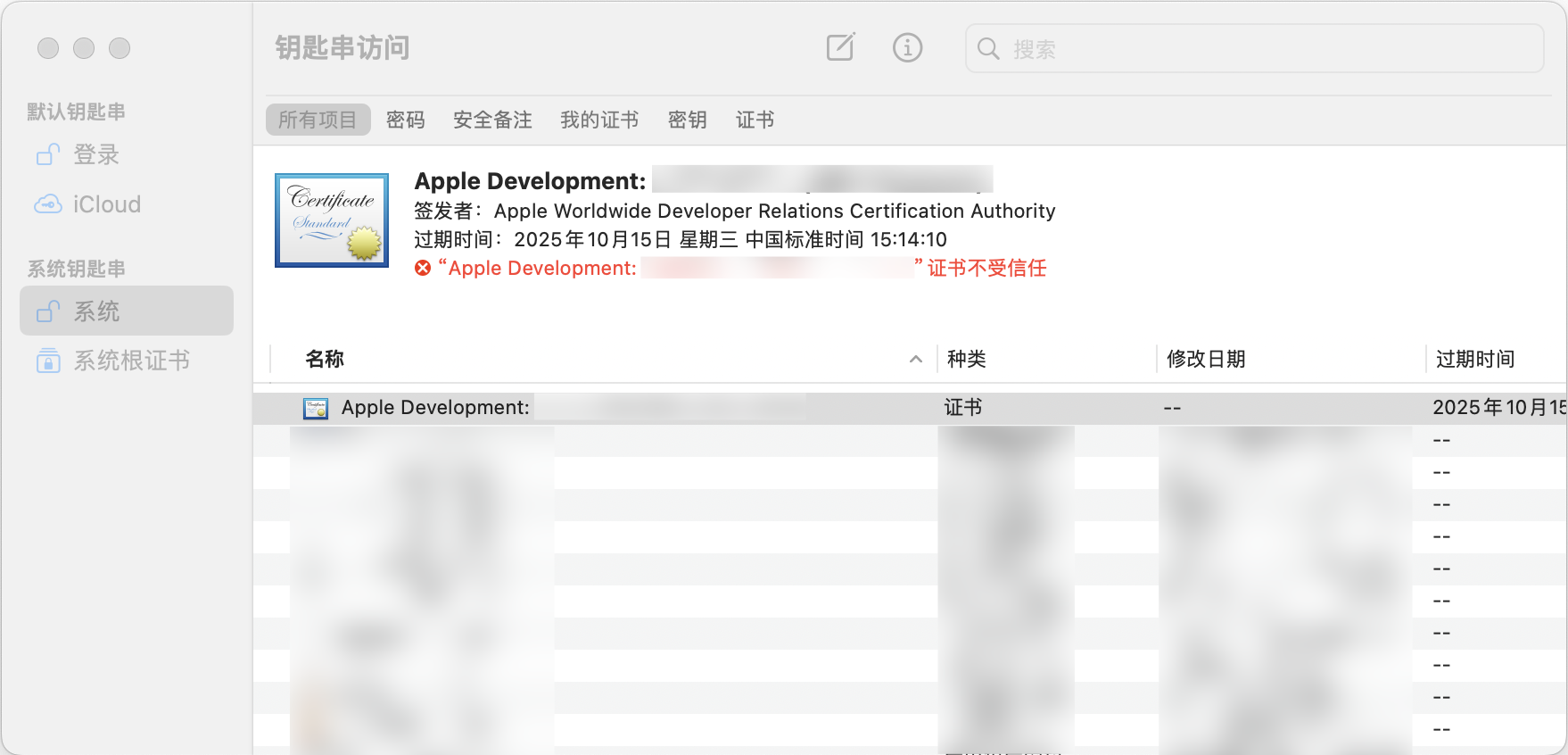Switch to 我的证书 tab
1568x755 pixels.
[x=599, y=120]
